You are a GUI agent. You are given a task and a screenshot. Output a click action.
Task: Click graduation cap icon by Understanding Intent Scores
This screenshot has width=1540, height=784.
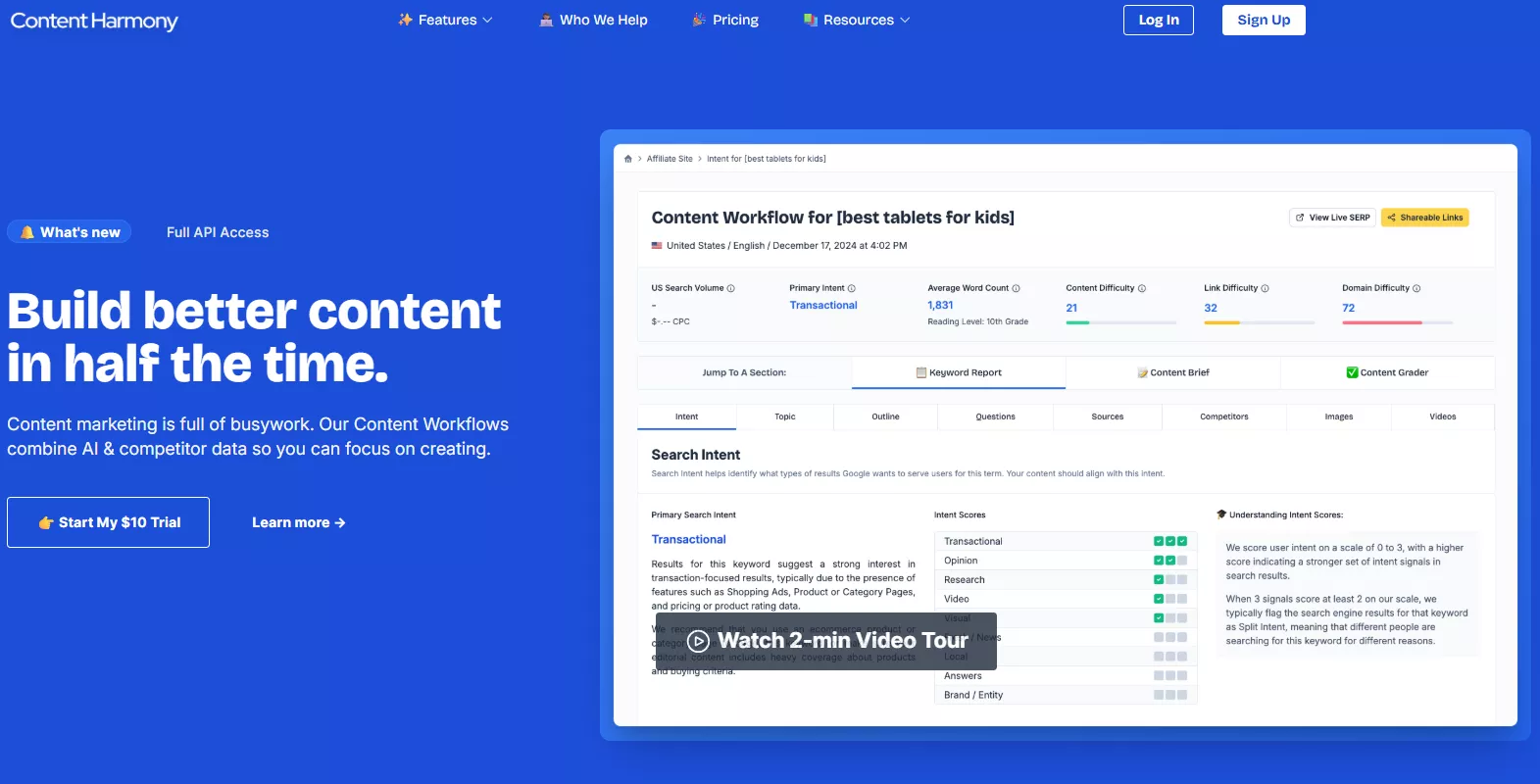pos(1221,514)
